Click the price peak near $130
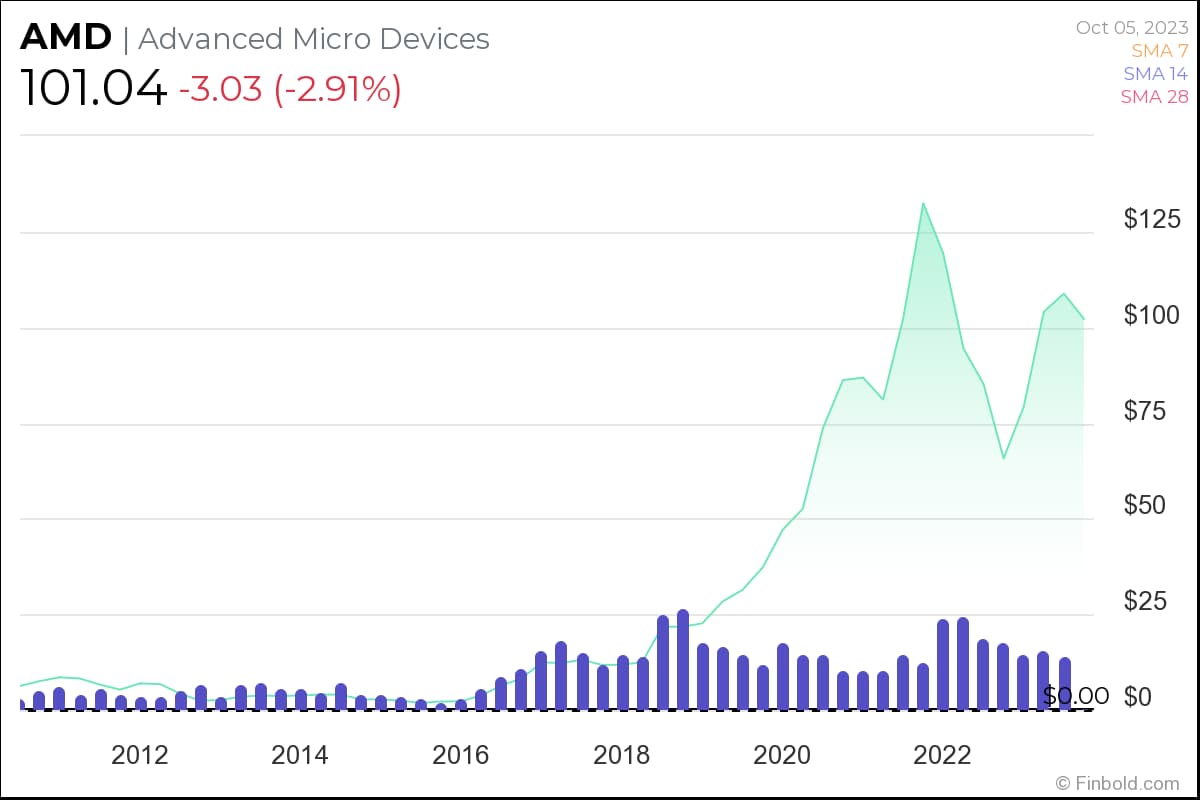This screenshot has width=1200, height=800. click(x=923, y=204)
